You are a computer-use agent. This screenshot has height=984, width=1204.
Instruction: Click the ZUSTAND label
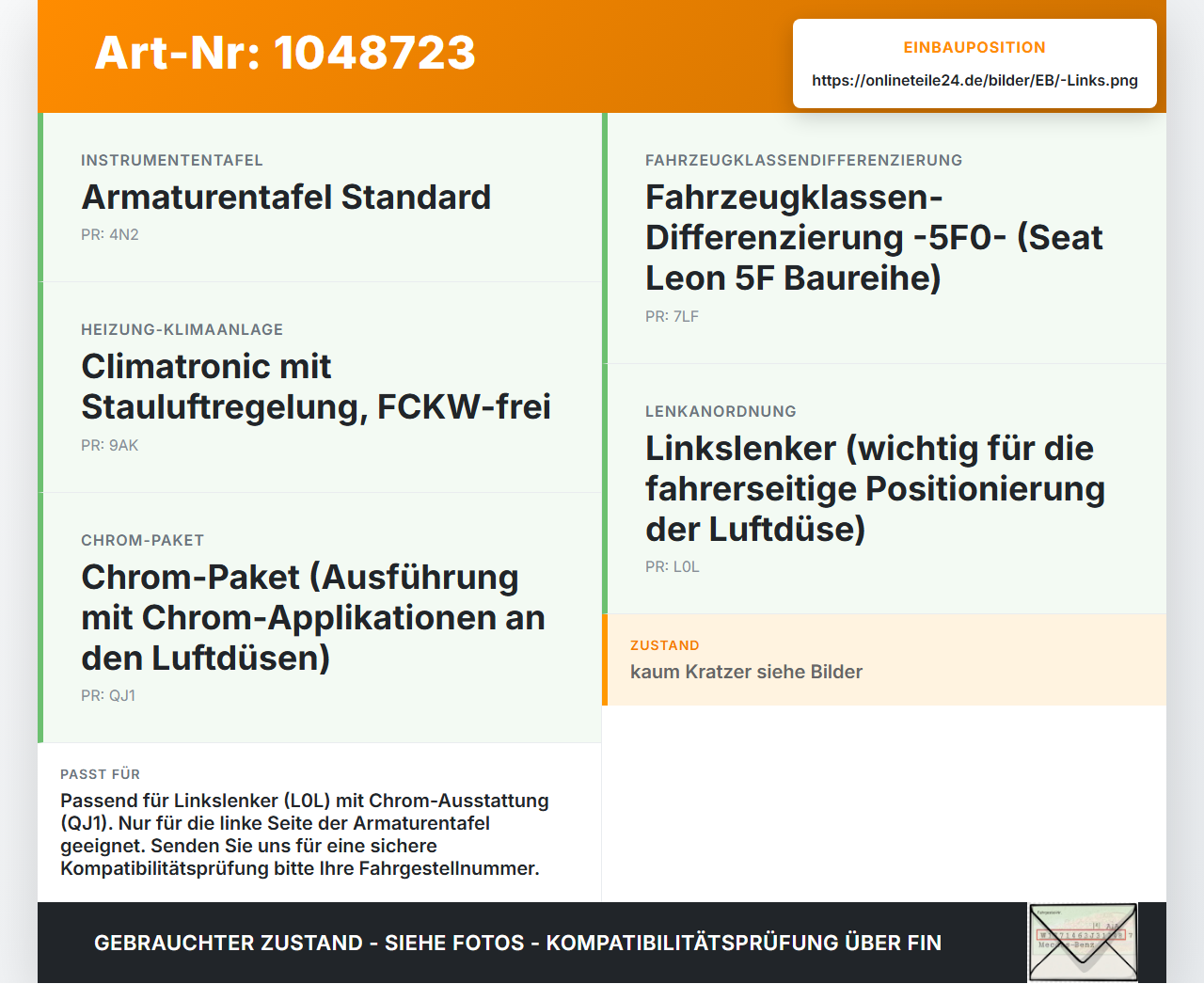[665, 645]
